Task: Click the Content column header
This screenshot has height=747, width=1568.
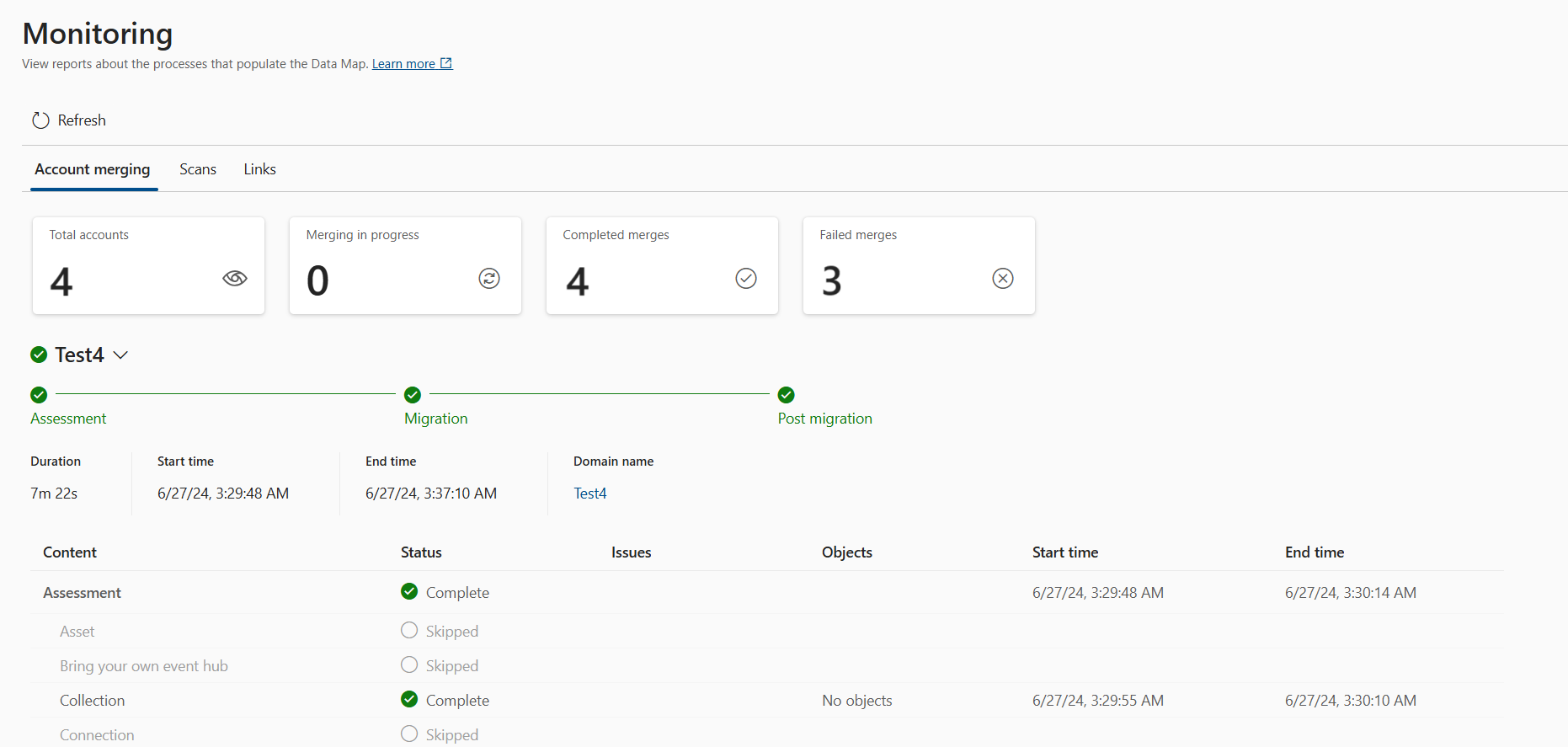Action: point(70,552)
